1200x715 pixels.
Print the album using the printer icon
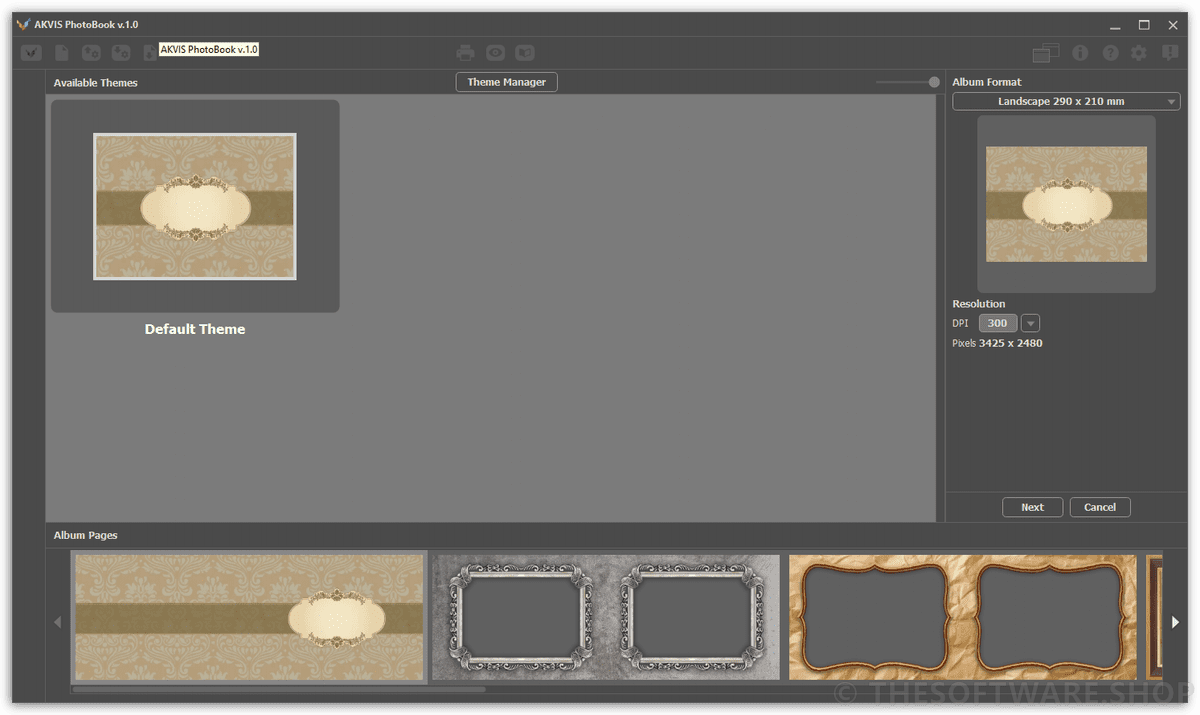pyautogui.click(x=466, y=53)
